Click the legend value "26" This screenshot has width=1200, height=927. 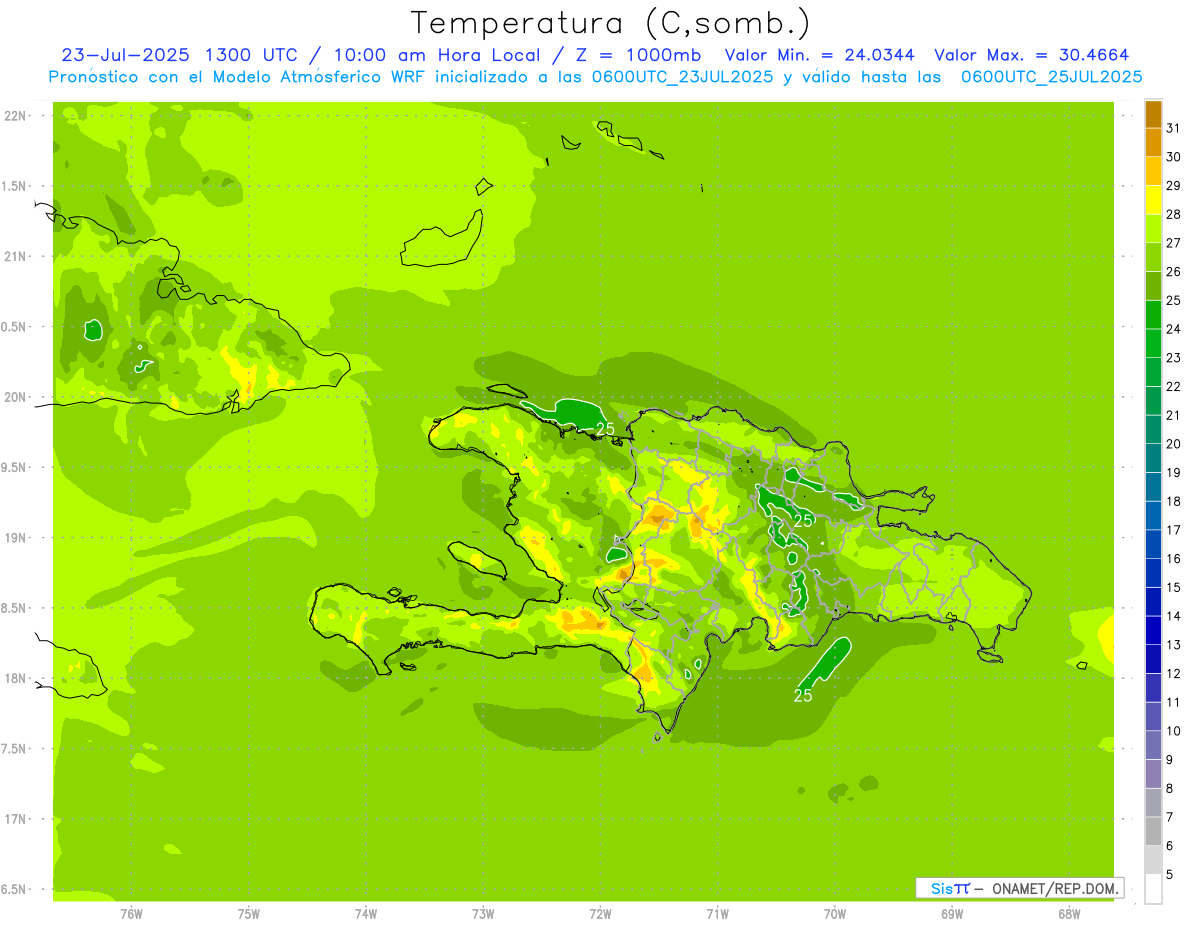click(1173, 271)
